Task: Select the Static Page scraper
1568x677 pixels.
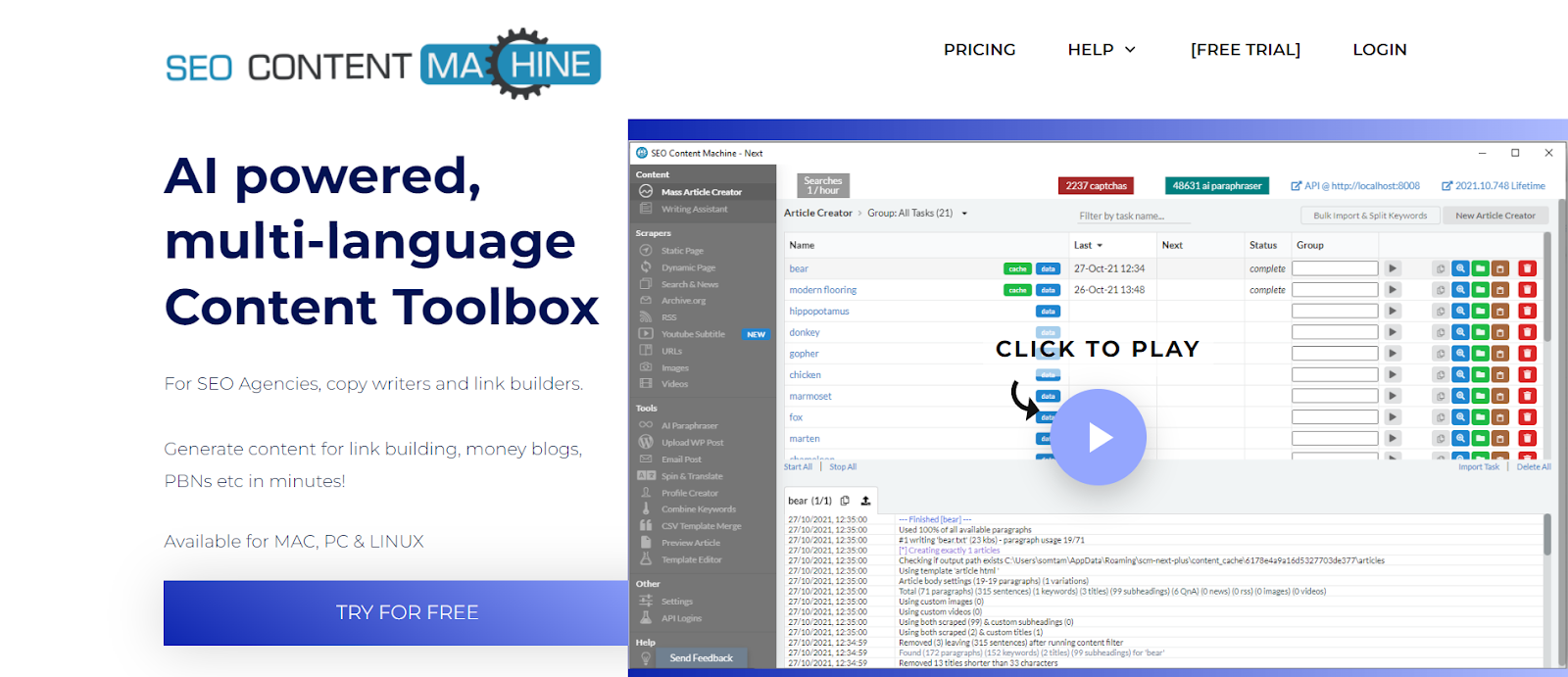Action: [x=682, y=251]
